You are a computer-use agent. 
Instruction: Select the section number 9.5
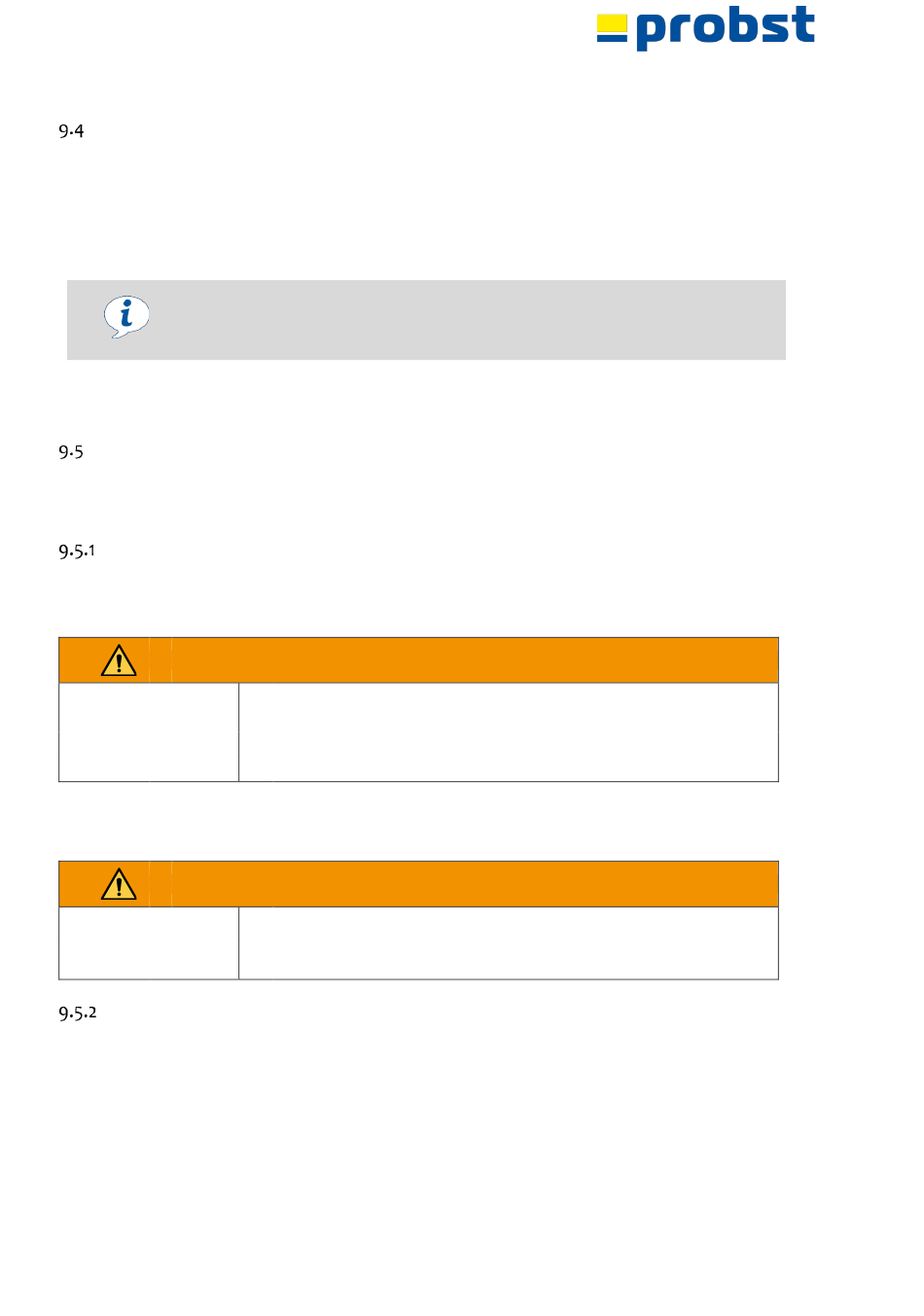(71, 452)
